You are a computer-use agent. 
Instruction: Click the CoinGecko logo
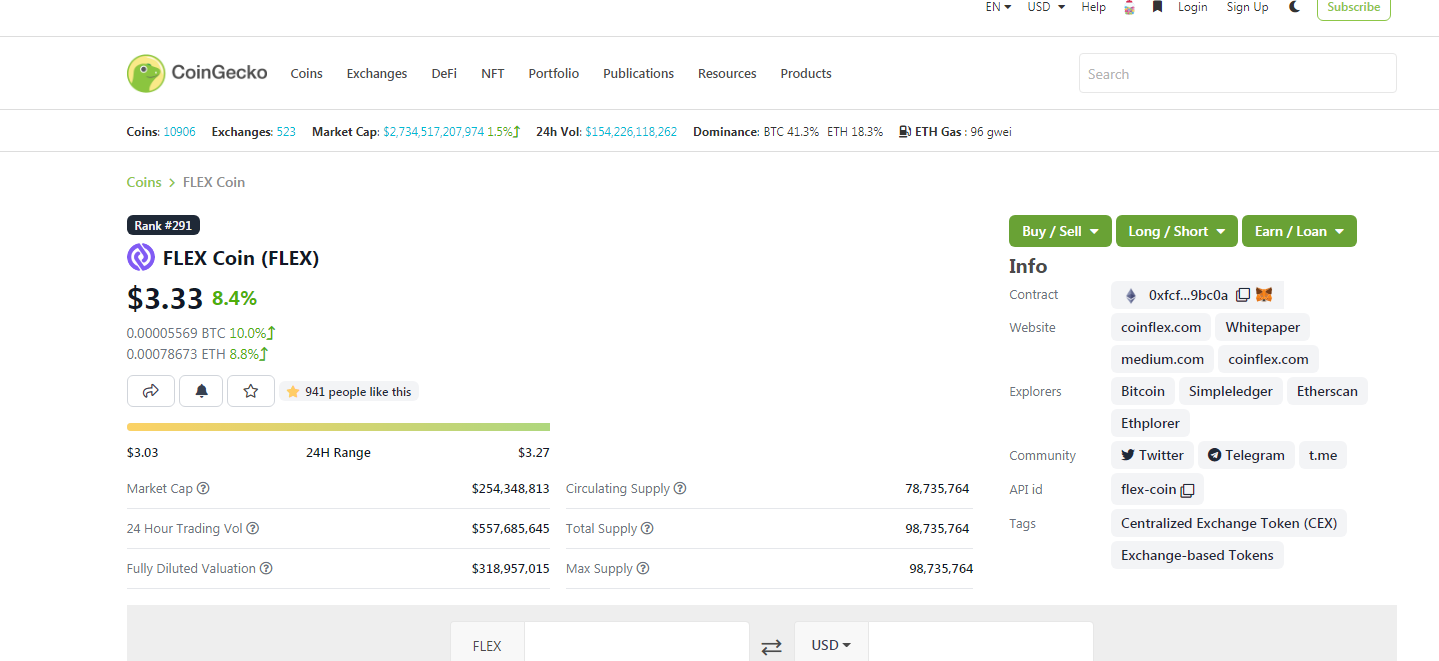(197, 73)
